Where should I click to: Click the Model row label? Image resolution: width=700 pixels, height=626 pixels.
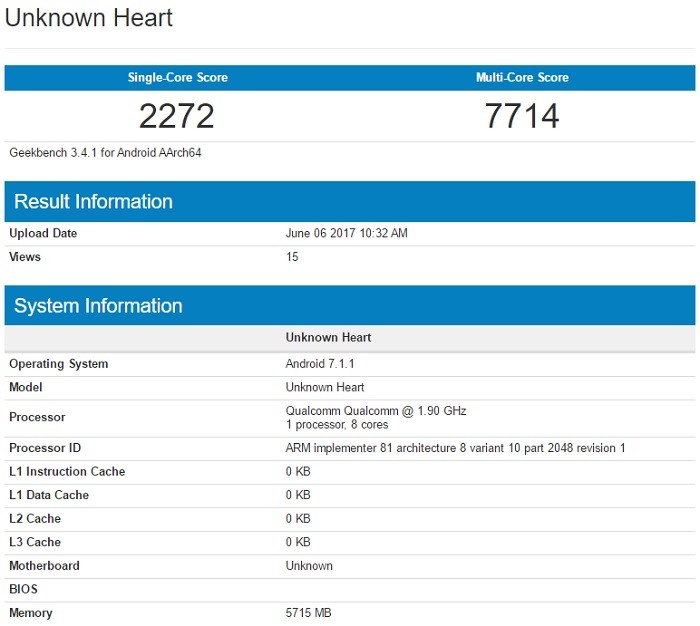point(26,387)
